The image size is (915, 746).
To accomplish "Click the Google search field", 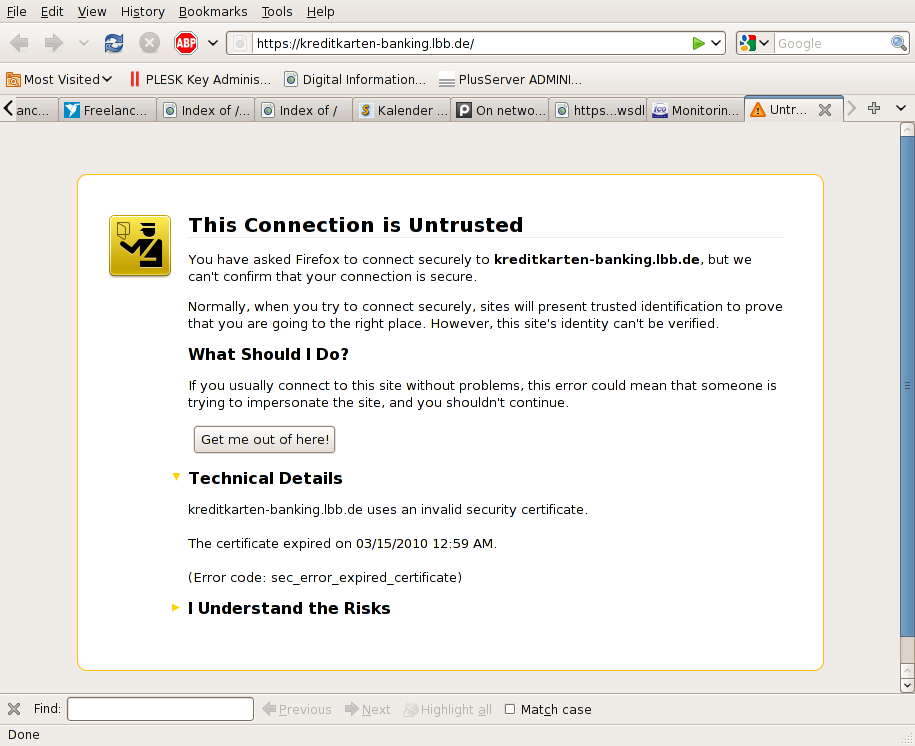I will (x=832, y=43).
